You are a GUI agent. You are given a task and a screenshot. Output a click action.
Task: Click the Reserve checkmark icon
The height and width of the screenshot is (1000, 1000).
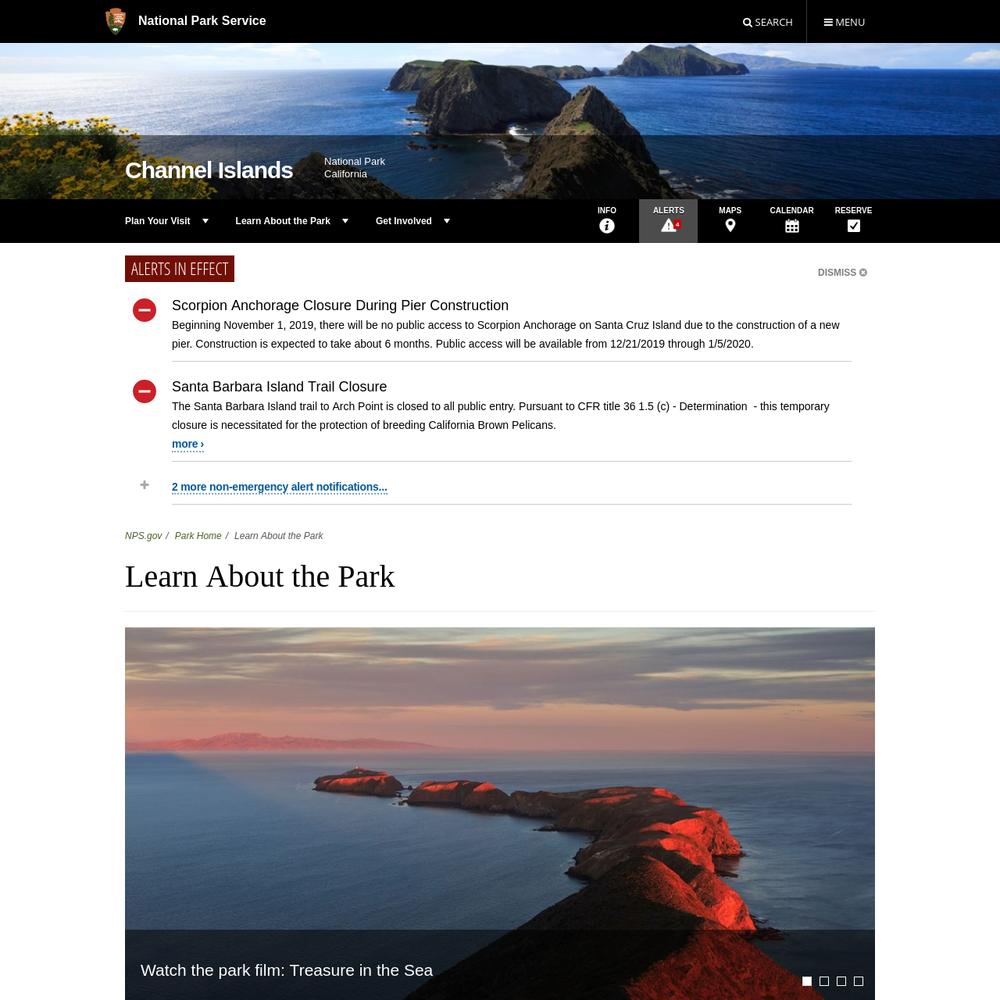(x=853, y=226)
